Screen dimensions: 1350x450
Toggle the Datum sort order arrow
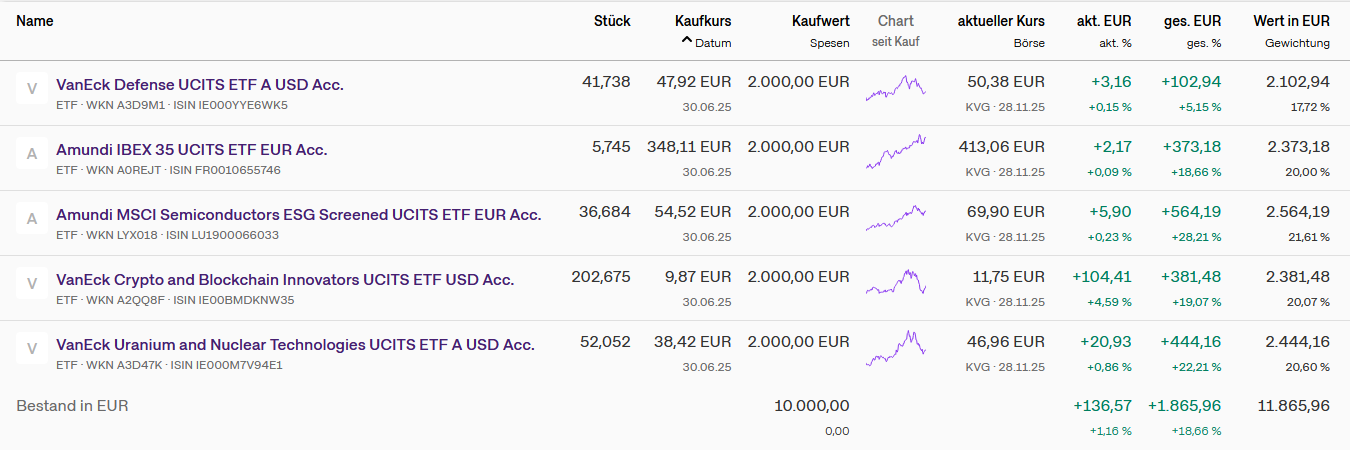pyautogui.click(x=687, y=42)
